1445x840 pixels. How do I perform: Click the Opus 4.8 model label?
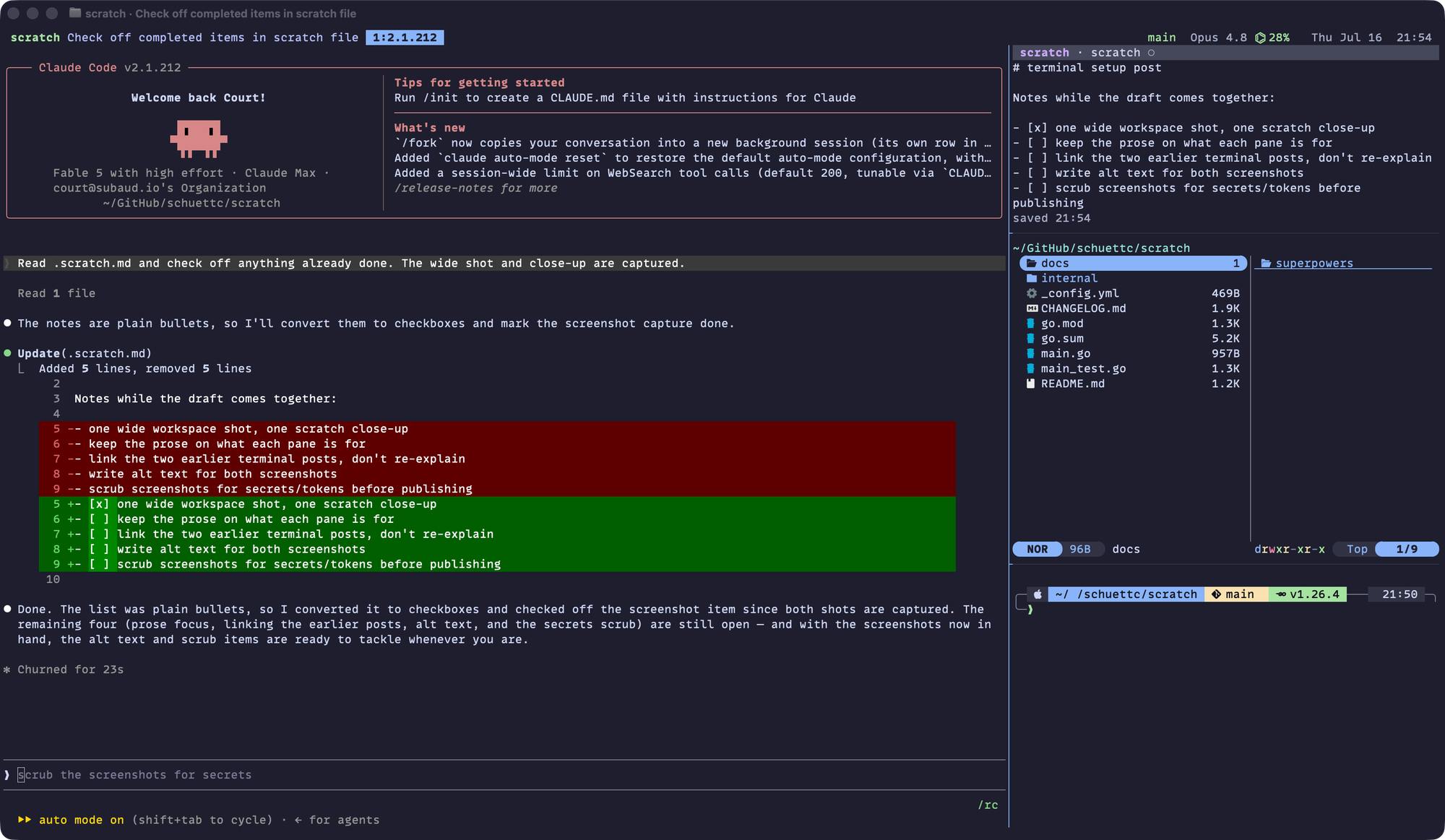1218,38
